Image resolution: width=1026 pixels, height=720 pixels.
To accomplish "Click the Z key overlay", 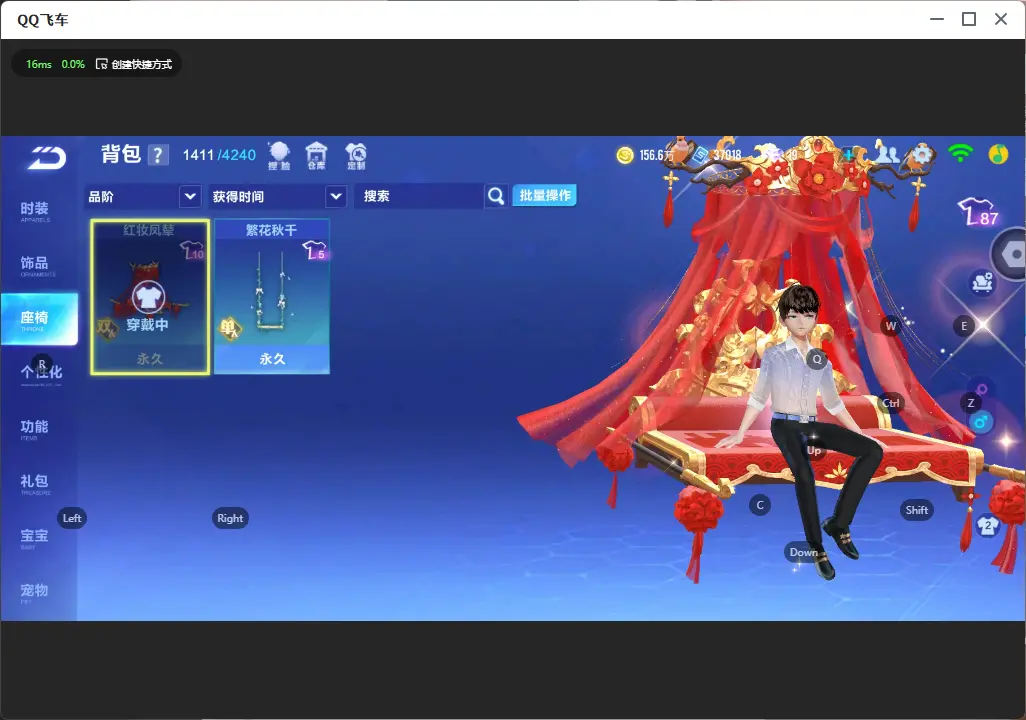I will pyautogui.click(x=970, y=403).
